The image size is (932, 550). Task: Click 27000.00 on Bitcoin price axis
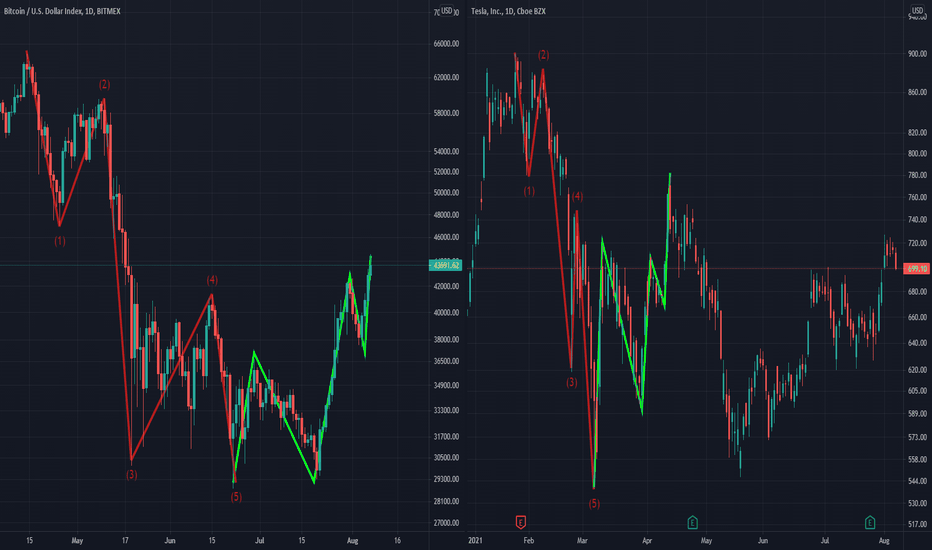[x=446, y=523]
